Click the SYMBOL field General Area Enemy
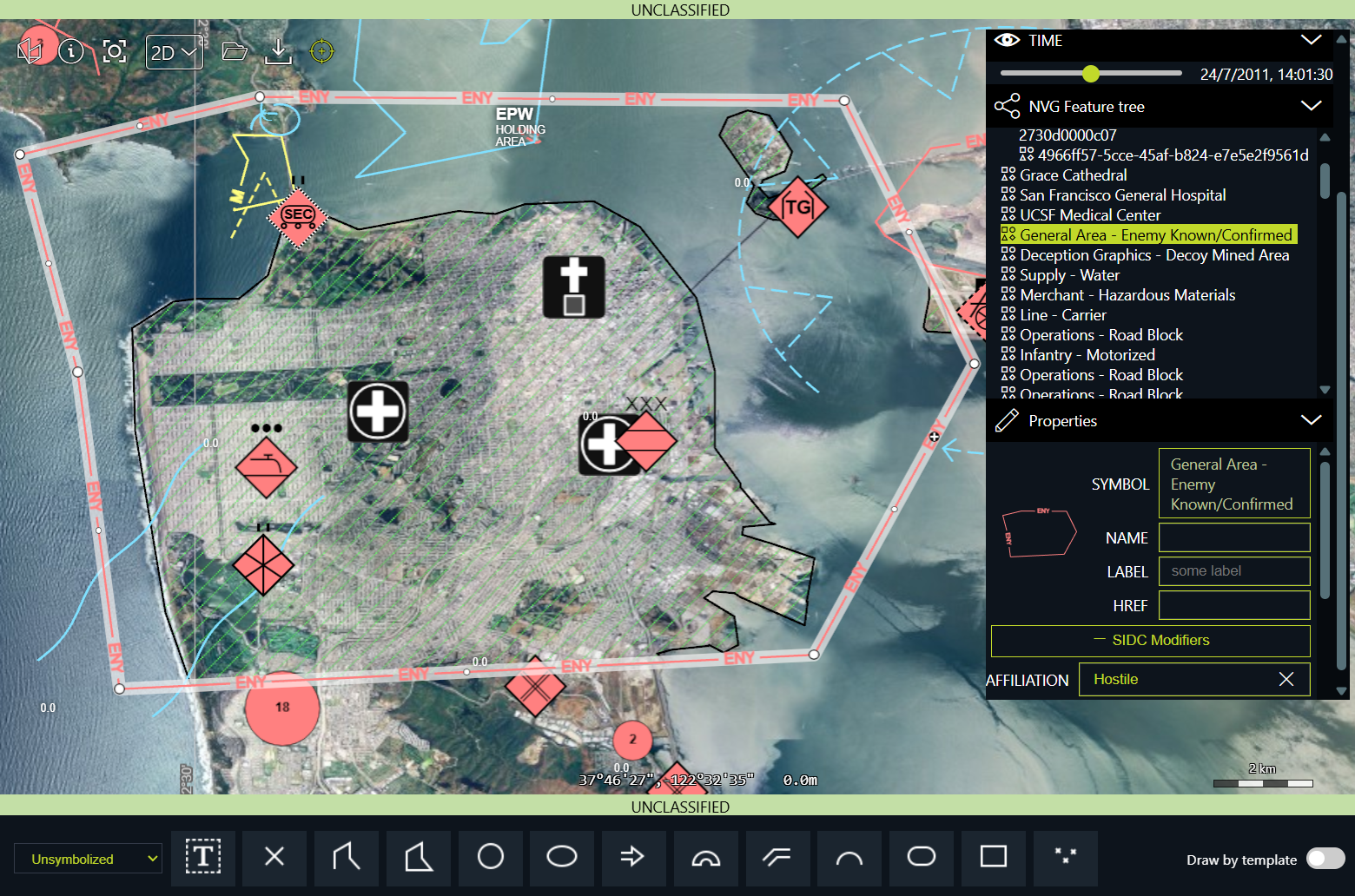 point(1234,484)
